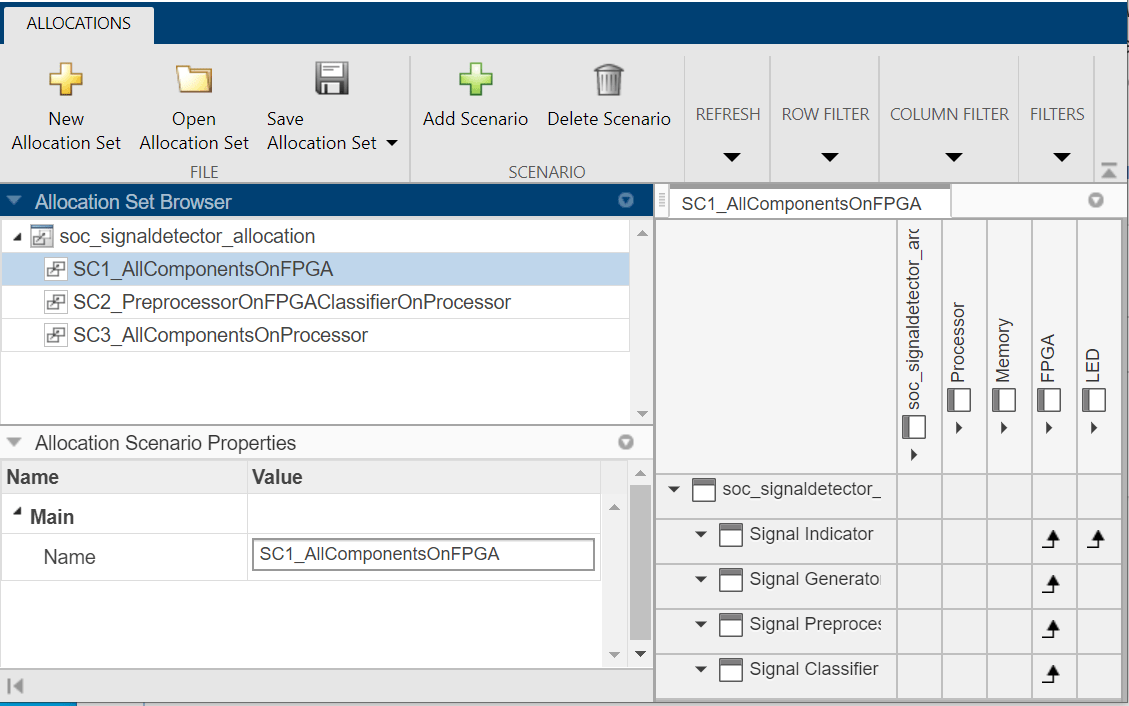The width and height of the screenshot is (1129, 706).
Task: Click the Delete Scenario trash icon
Action: click(x=608, y=80)
